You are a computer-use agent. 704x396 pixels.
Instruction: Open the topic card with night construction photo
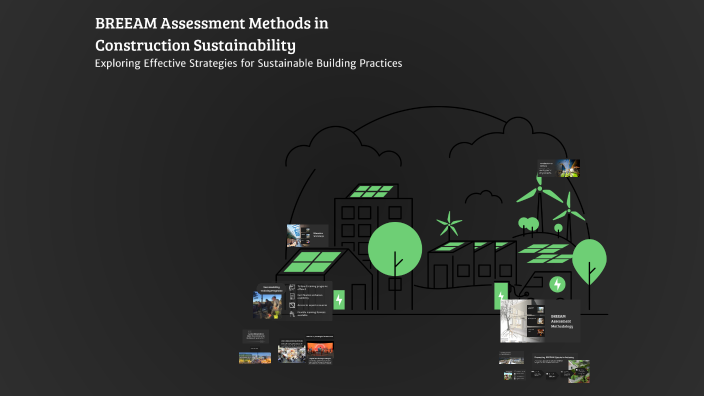(x=559, y=168)
